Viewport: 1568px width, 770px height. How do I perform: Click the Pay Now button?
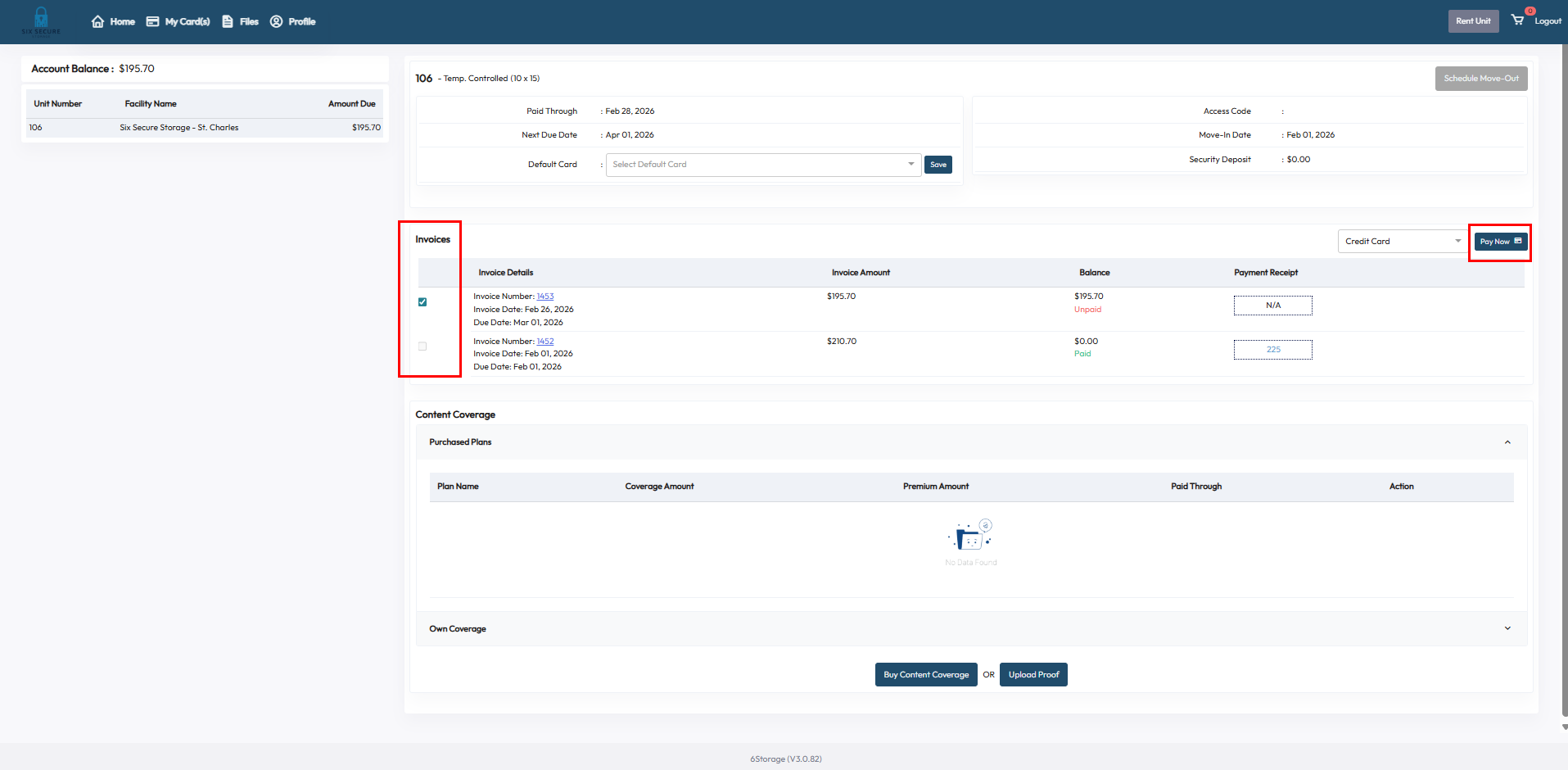(1500, 242)
